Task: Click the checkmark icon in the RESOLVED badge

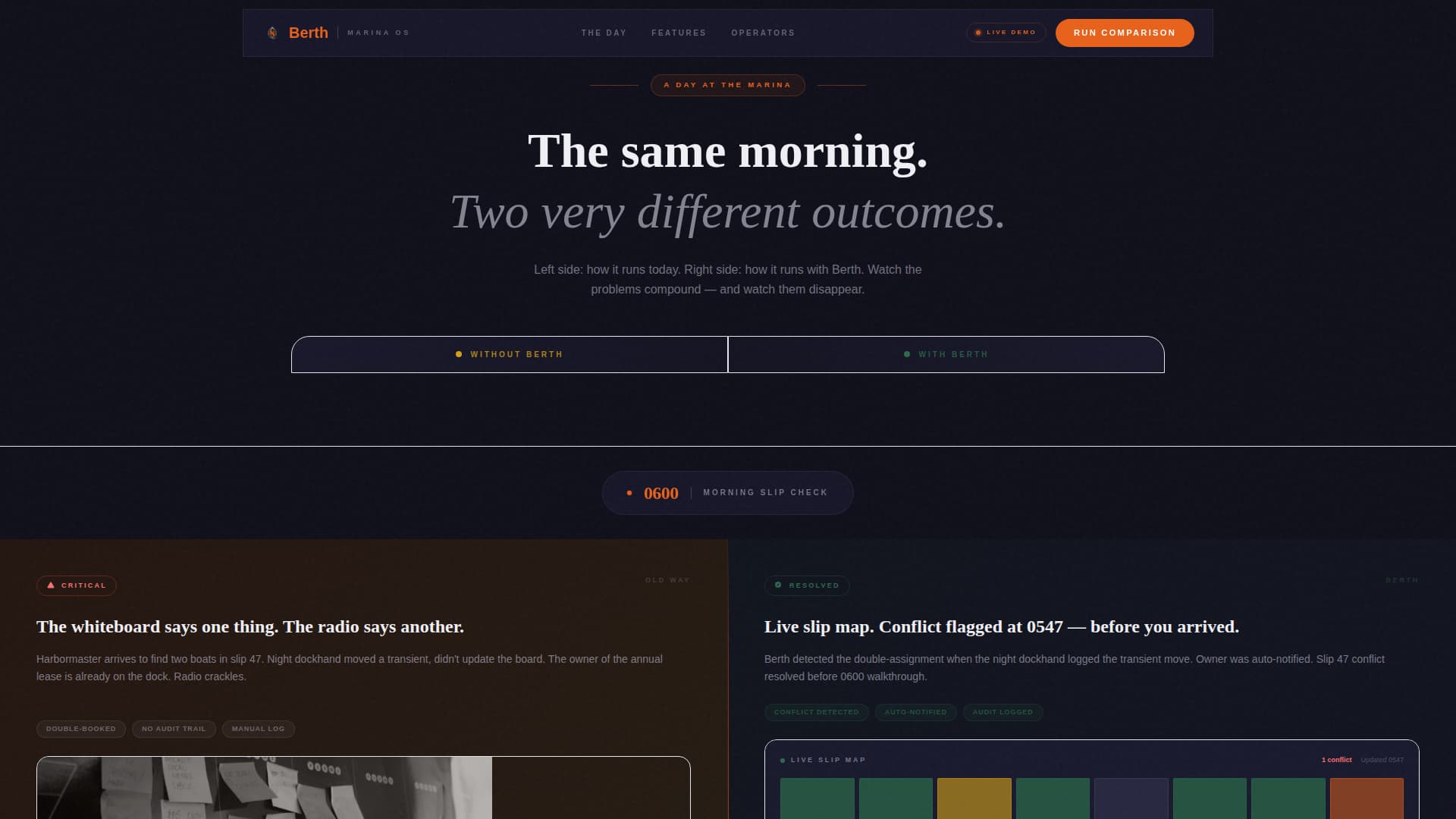Action: tap(778, 585)
